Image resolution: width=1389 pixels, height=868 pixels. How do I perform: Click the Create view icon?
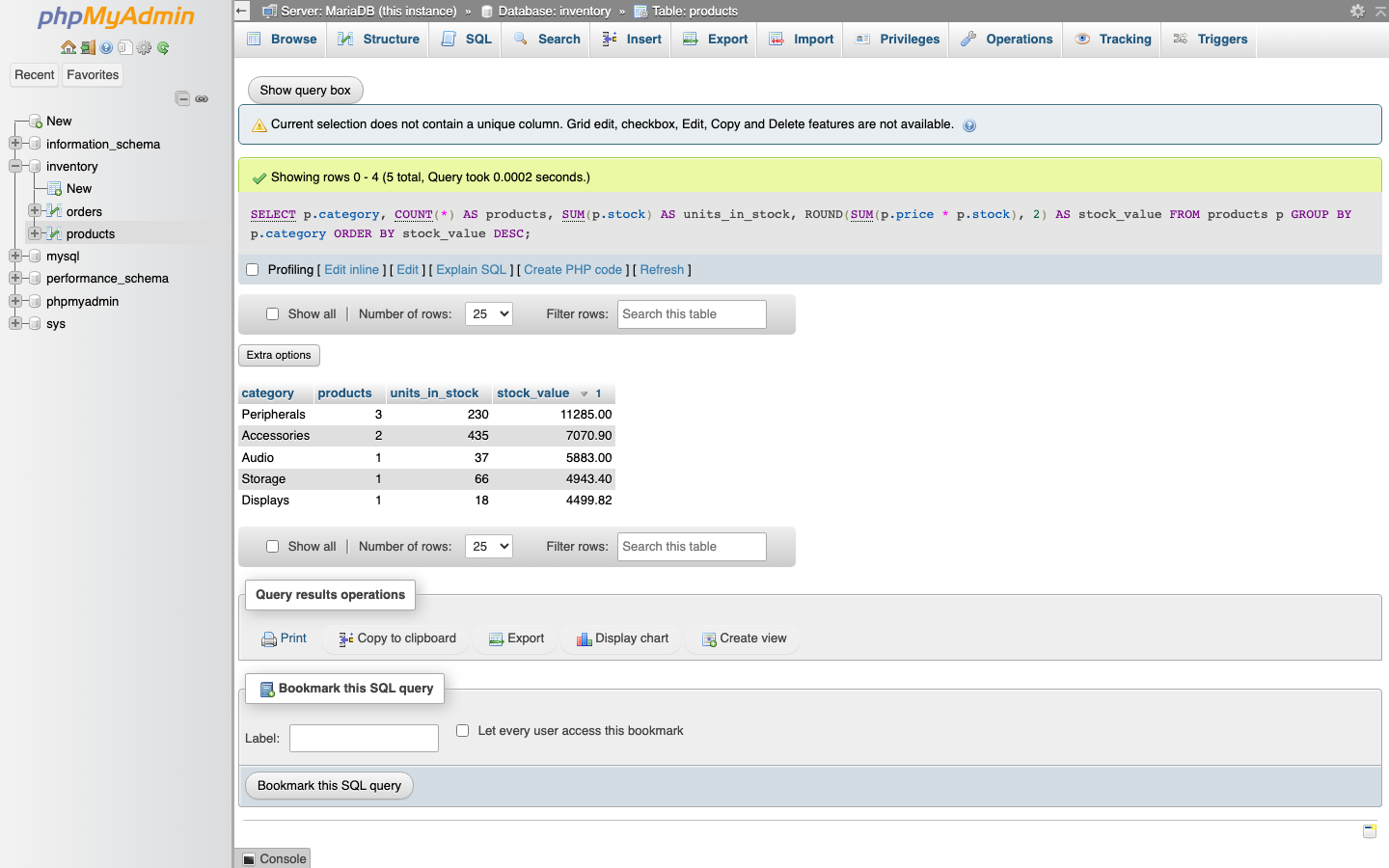coord(709,639)
